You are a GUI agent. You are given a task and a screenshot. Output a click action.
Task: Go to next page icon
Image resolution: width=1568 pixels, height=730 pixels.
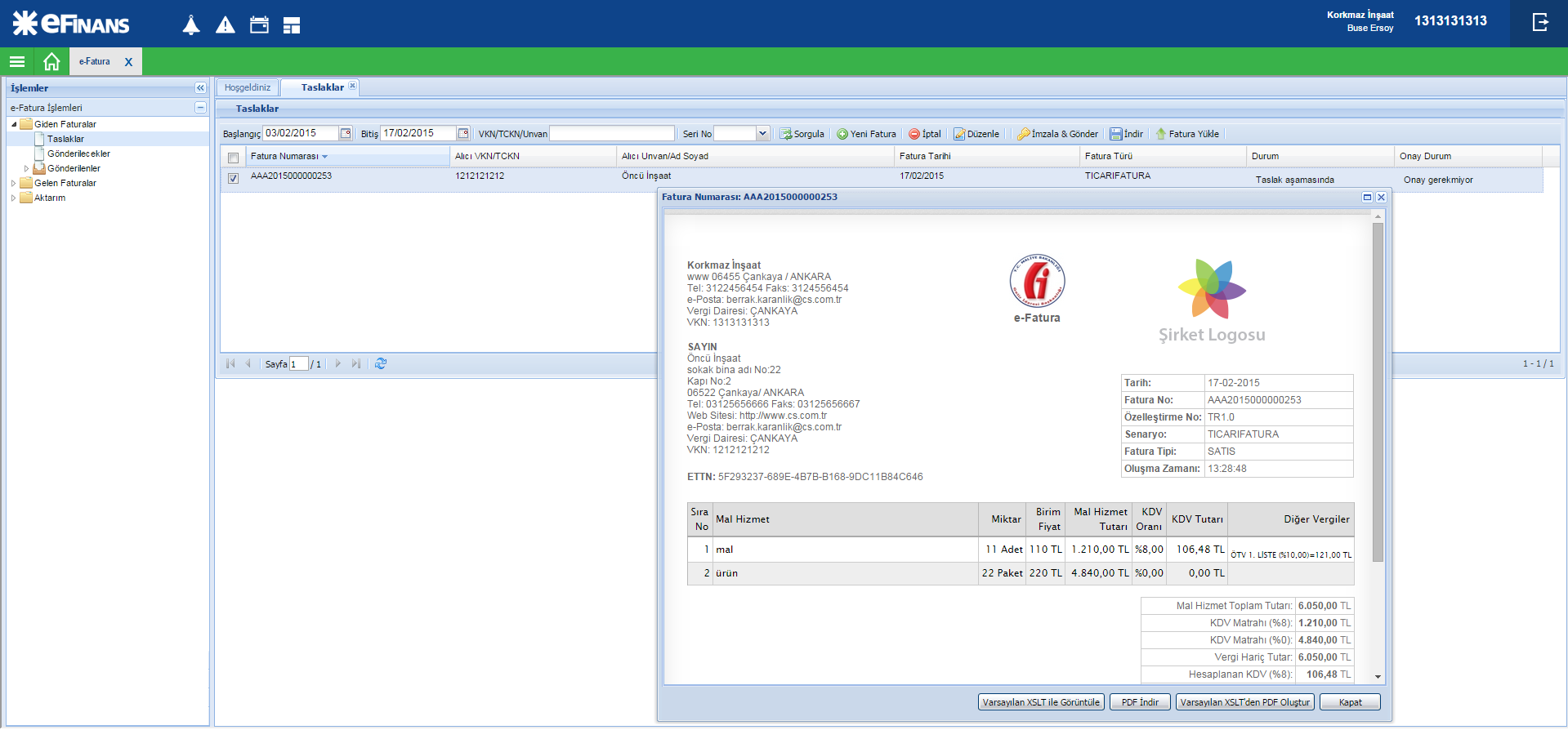point(338,363)
